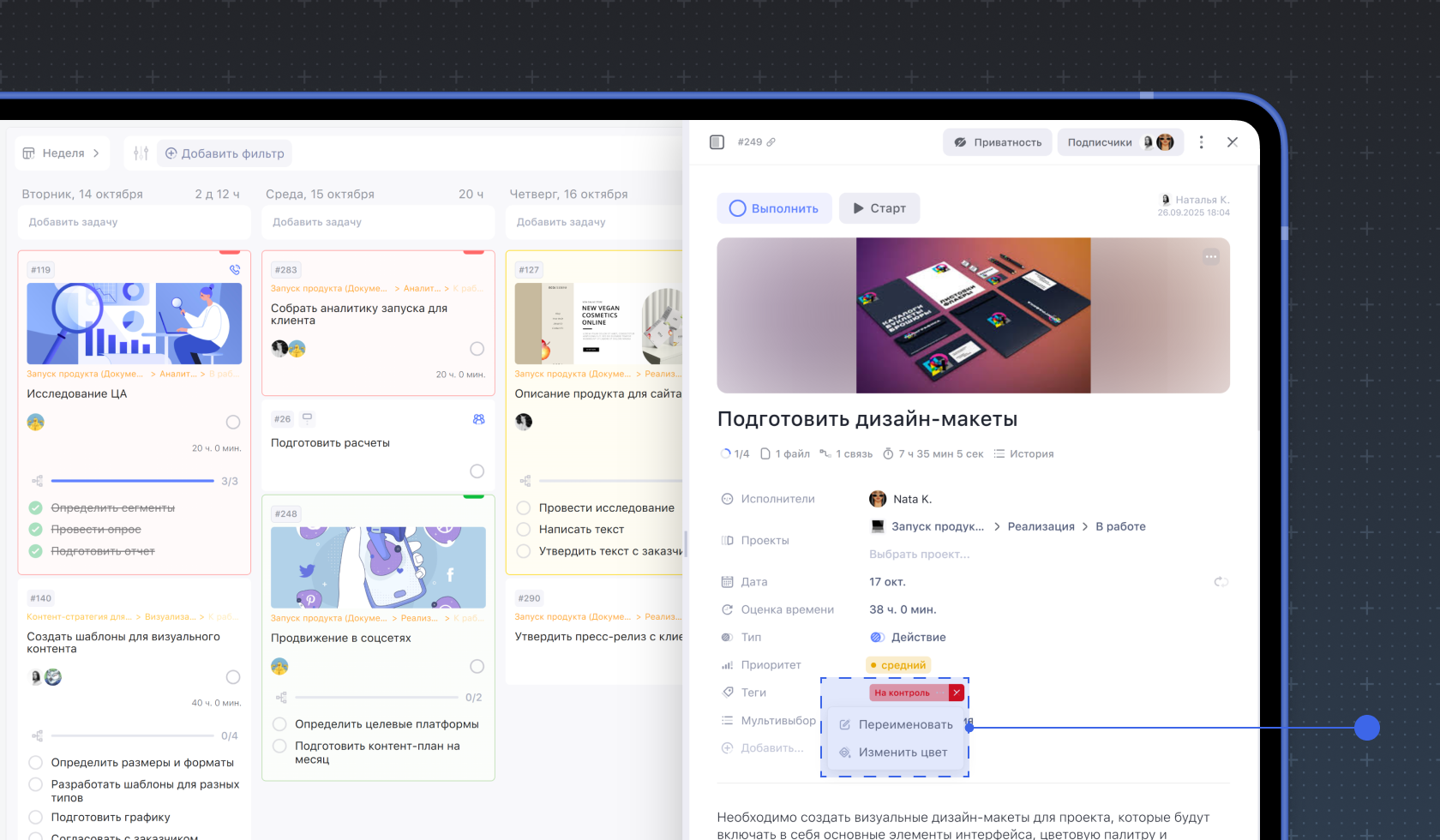Select 'Переименовать' from the tag menu
Viewport: 1440px width, 840px height.
pos(896,724)
